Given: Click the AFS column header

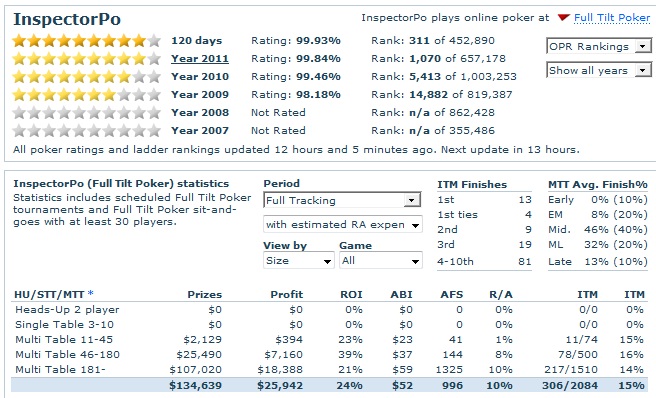Looking at the screenshot, I should pos(452,294).
